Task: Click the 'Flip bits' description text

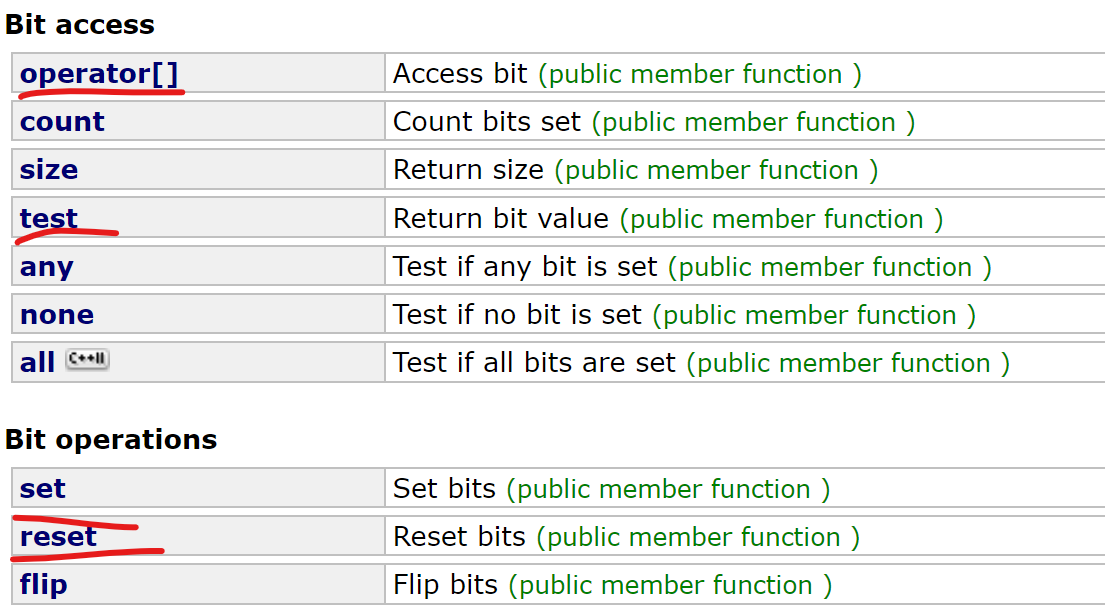Action: point(445,585)
